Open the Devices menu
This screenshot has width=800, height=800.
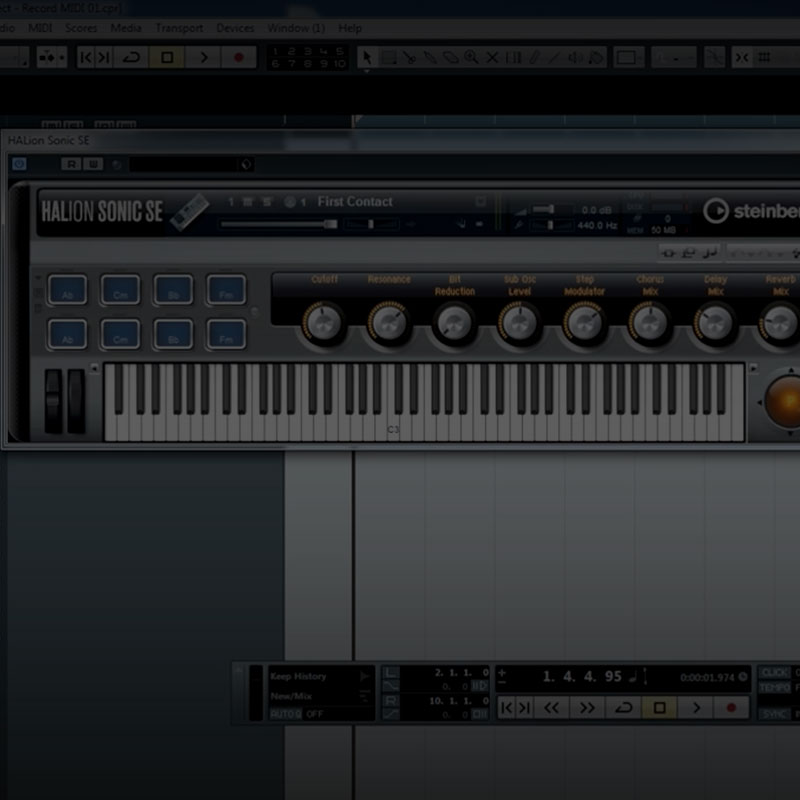[x=235, y=28]
